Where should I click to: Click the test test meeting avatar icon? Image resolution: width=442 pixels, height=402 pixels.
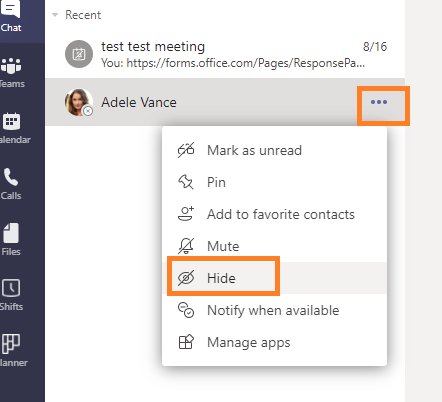[79, 54]
